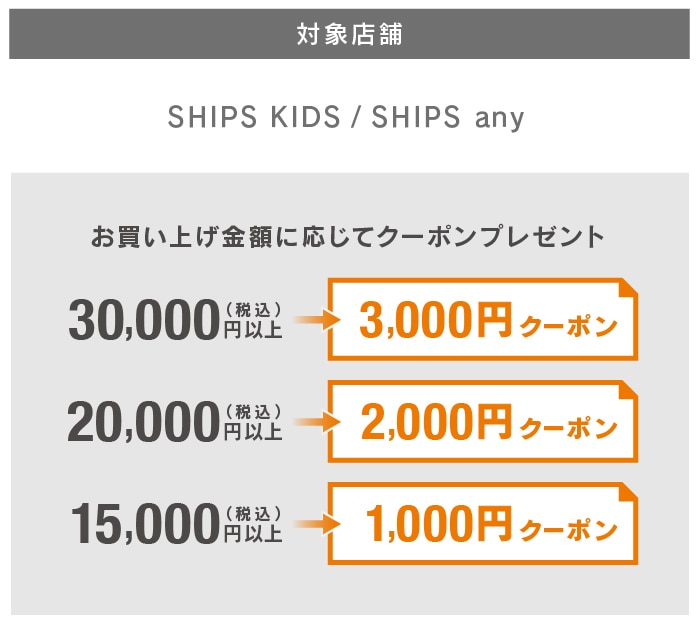Image resolution: width=700 pixels, height=630 pixels.
Task: Click the お買い上げ金額に応じてクーポンプレゼント heading
Action: pyautogui.click(x=349, y=238)
